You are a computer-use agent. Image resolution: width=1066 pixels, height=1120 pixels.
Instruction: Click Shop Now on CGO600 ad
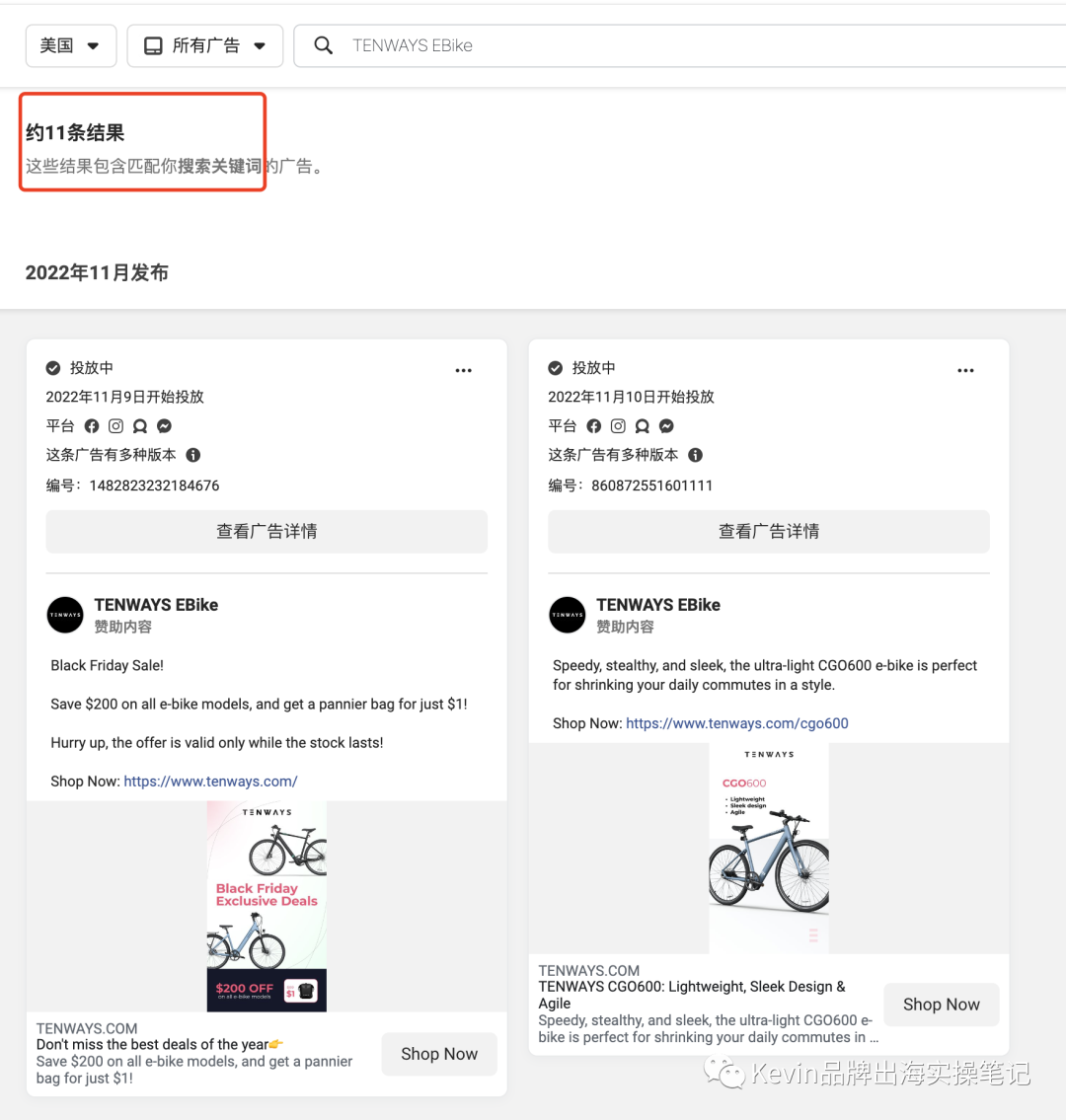pyautogui.click(x=941, y=1005)
